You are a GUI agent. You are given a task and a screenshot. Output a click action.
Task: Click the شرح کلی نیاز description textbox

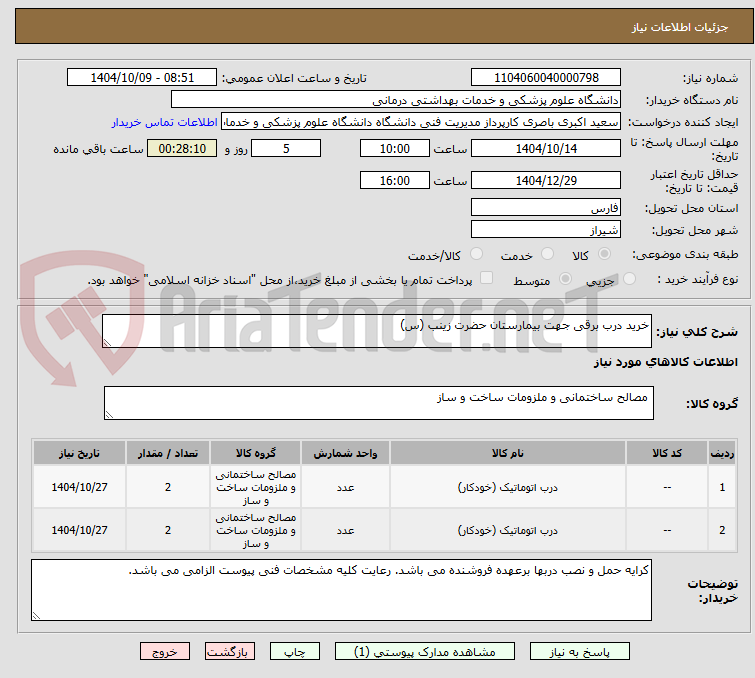[x=377, y=331]
